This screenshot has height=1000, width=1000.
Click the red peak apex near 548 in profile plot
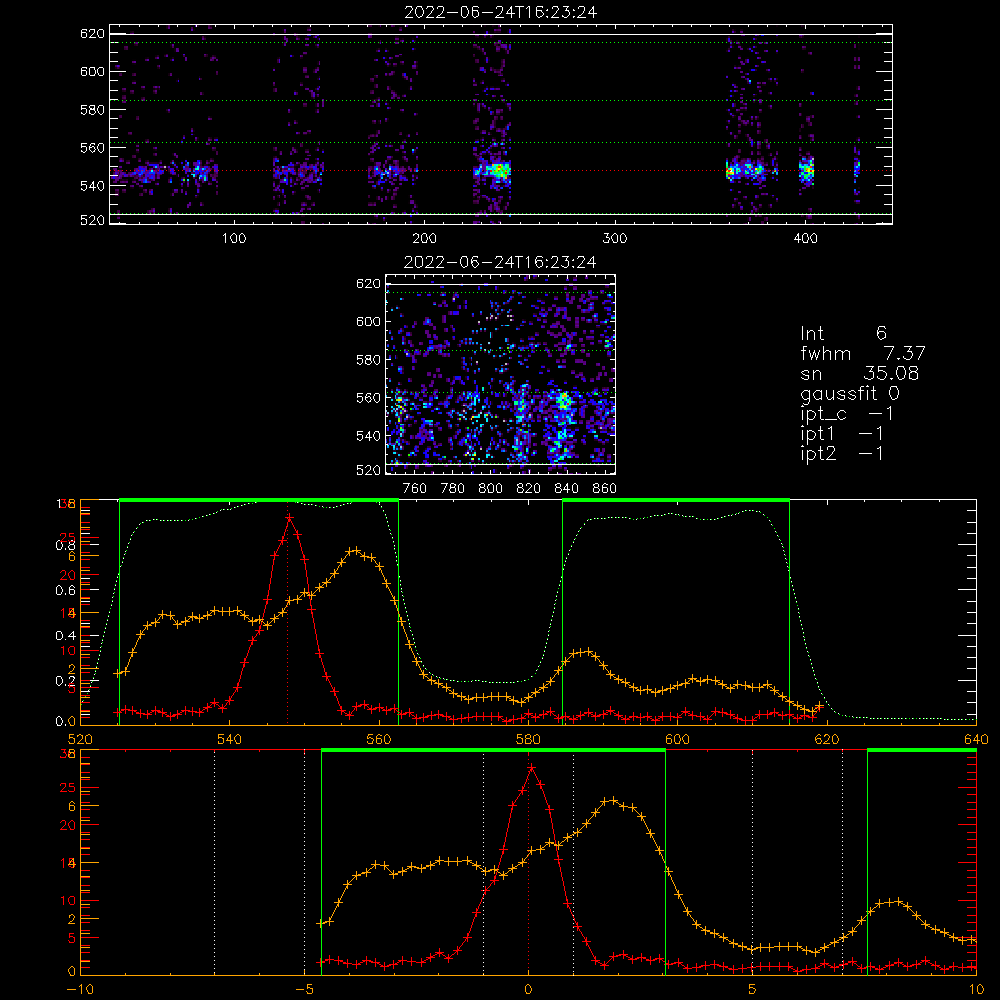click(289, 518)
